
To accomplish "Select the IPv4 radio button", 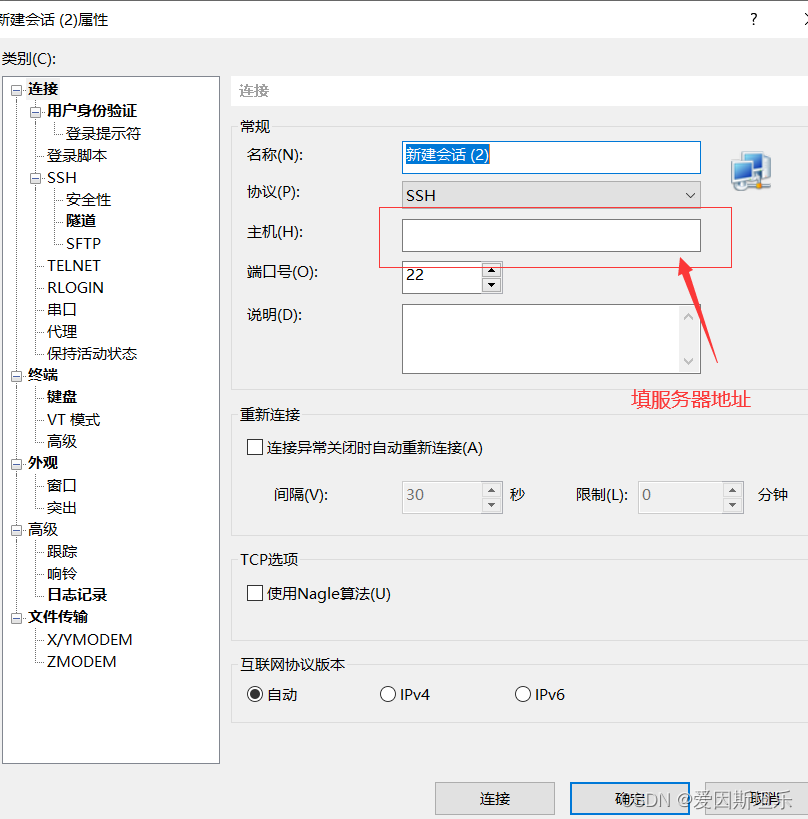I will coord(388,694).
